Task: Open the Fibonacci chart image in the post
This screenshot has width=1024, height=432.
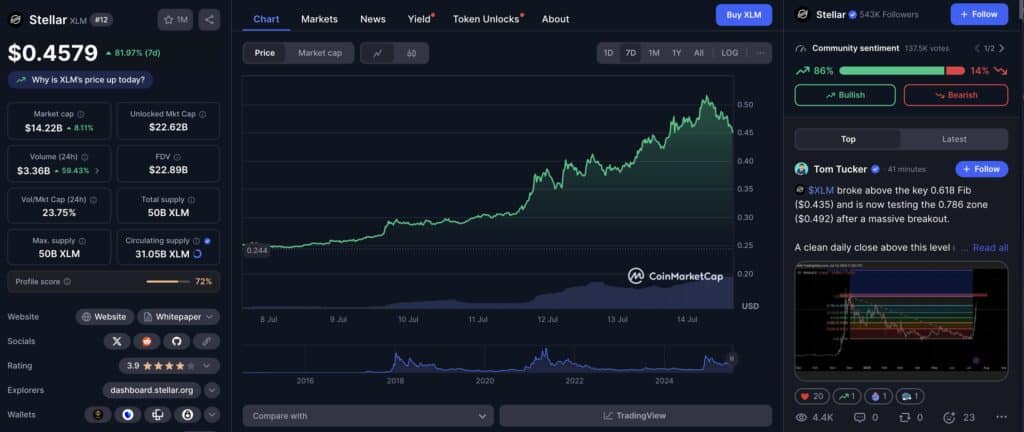Action: click(x=901, y=321)
